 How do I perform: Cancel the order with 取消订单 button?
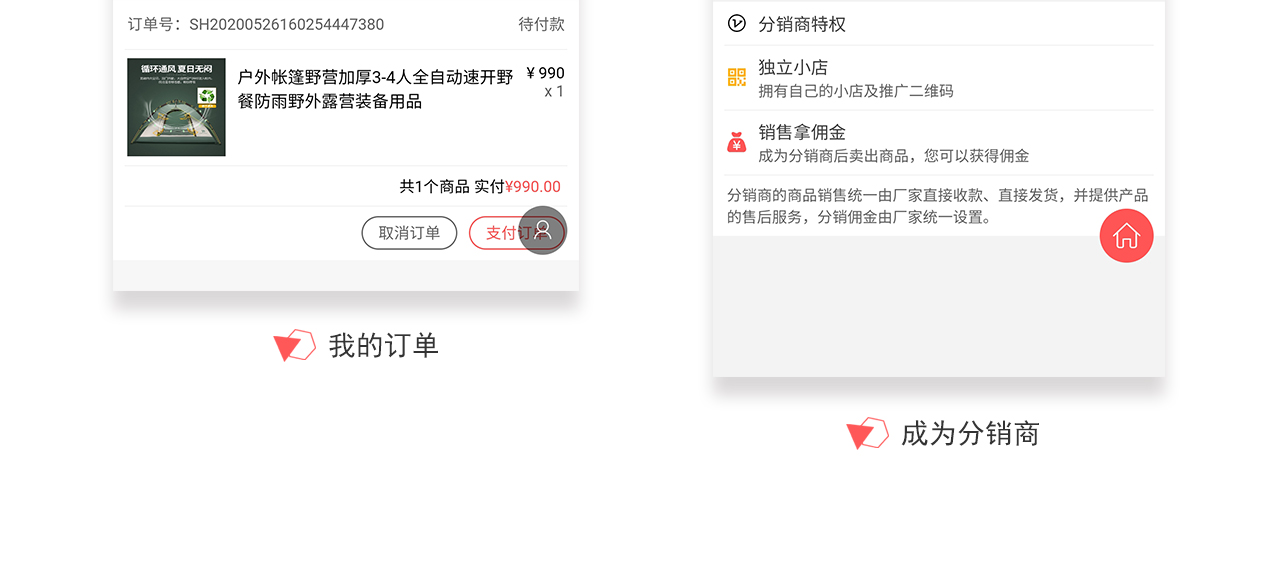click(x=409, y=233)
